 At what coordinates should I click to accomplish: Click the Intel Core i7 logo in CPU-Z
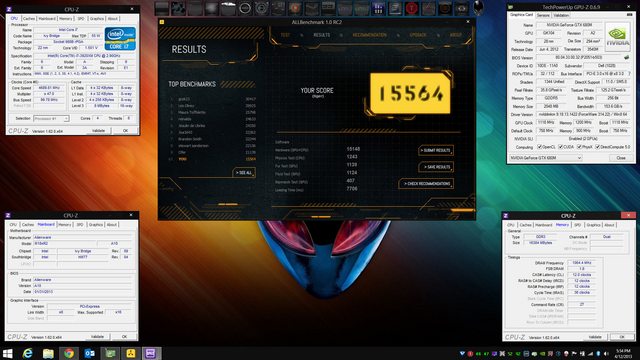pos(120,39)
